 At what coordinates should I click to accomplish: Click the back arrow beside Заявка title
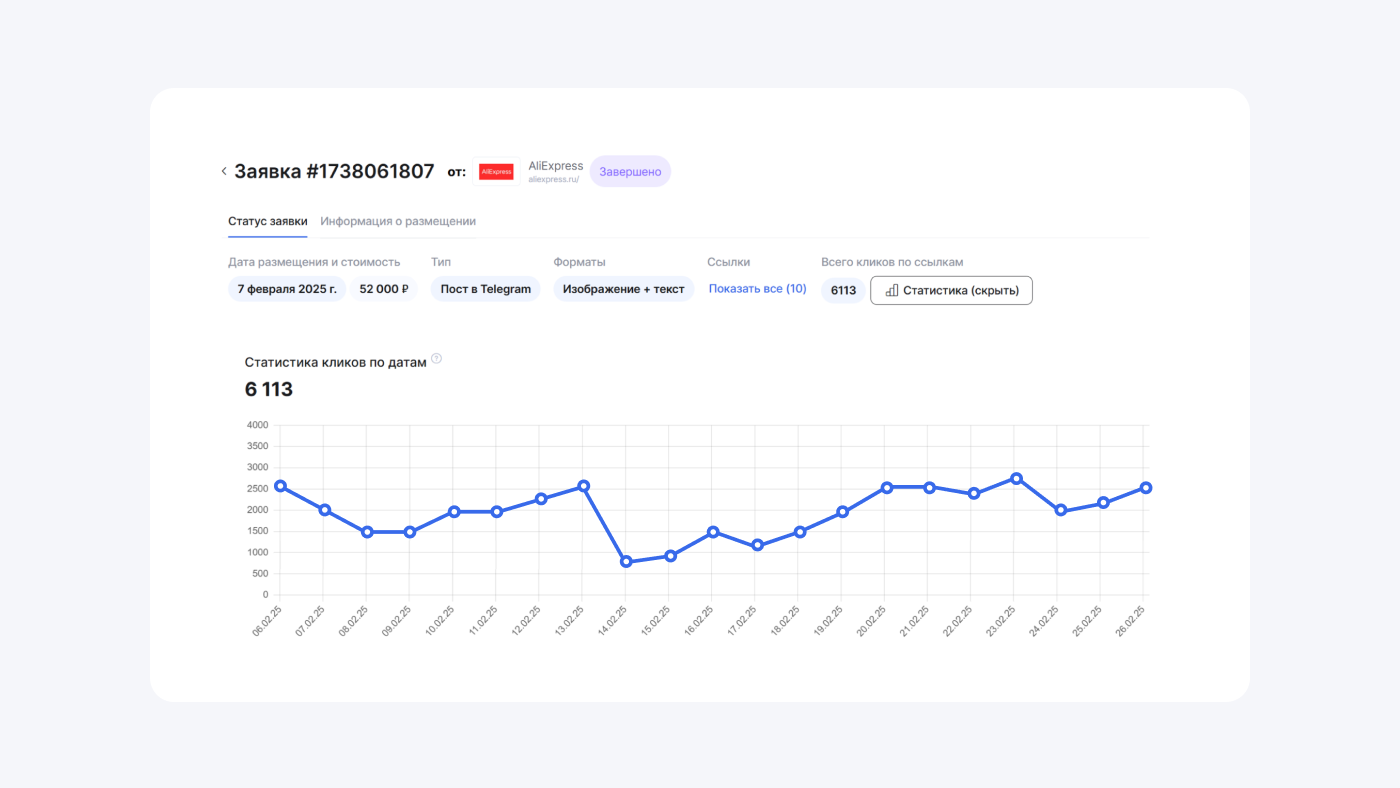[x=224, y=171]
